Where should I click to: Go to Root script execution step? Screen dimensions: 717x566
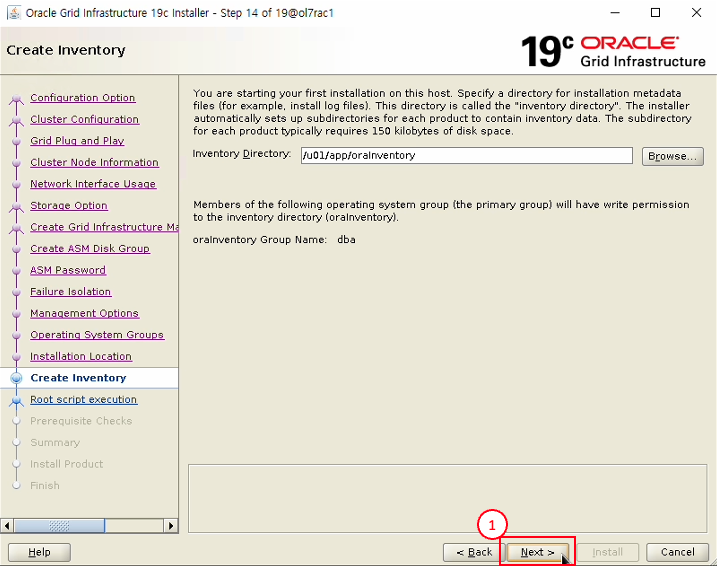tap(83, 399)
